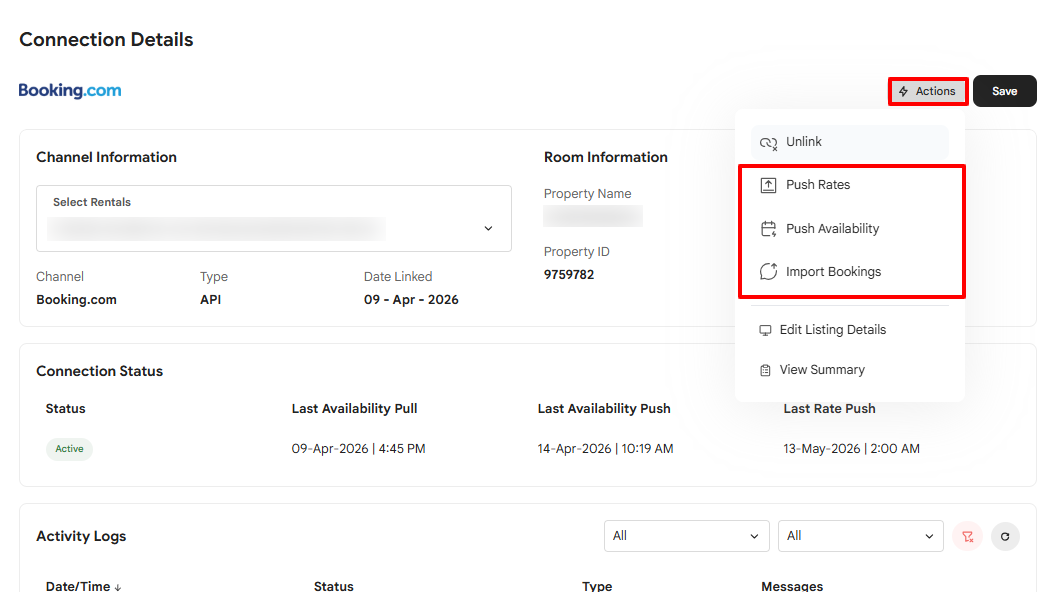Click Last Availability Push timestamp 14-Apr-2026
Screen dimensions: 1064x592
(x=605, y=449)
